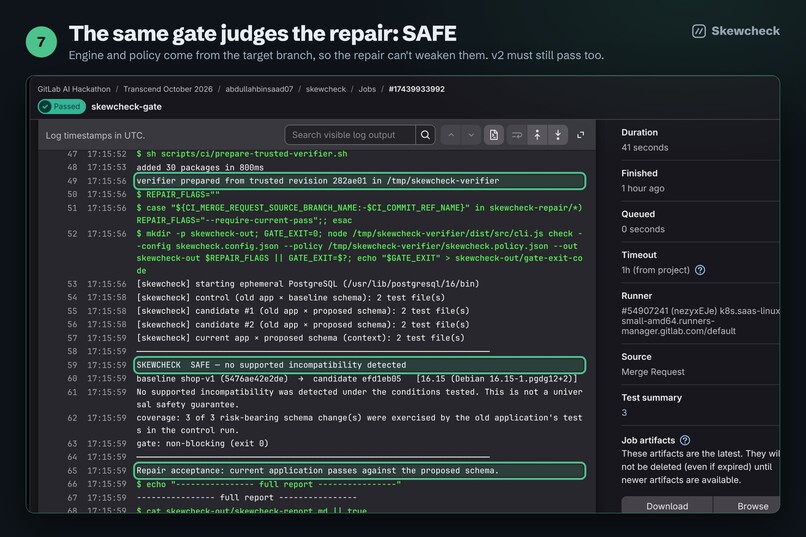Focus the Search visible log output field
This screenshot has width=806, height=537.
click(x=350, y=135)
